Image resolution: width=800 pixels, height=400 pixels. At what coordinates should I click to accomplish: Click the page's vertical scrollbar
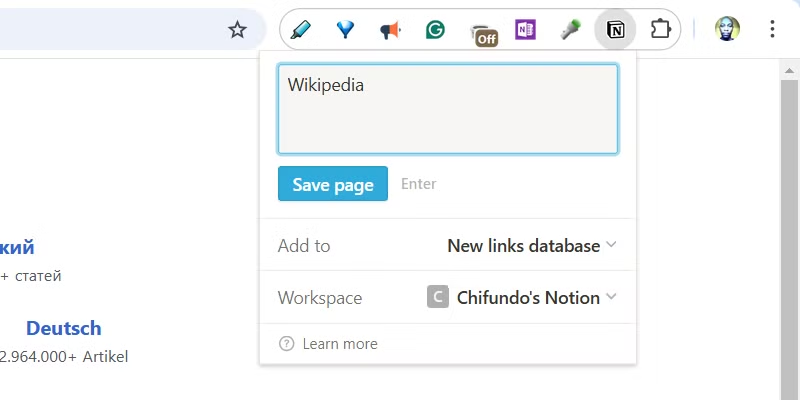tap(789, 230)
